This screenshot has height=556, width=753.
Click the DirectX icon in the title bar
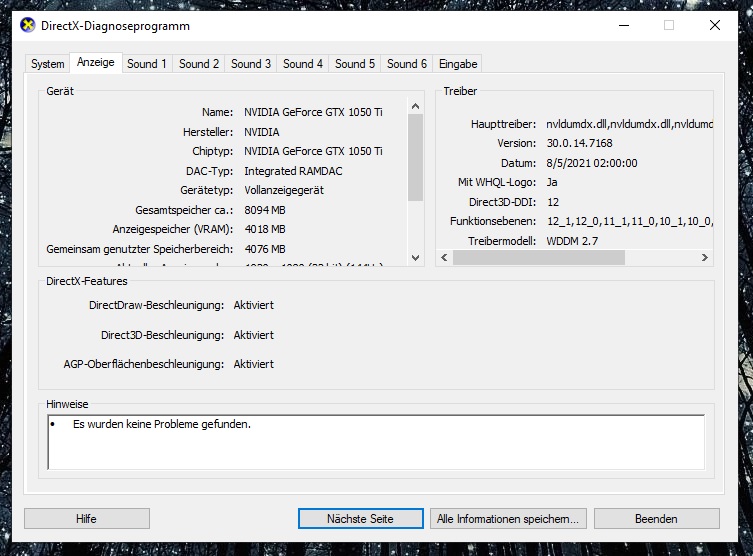28,25
